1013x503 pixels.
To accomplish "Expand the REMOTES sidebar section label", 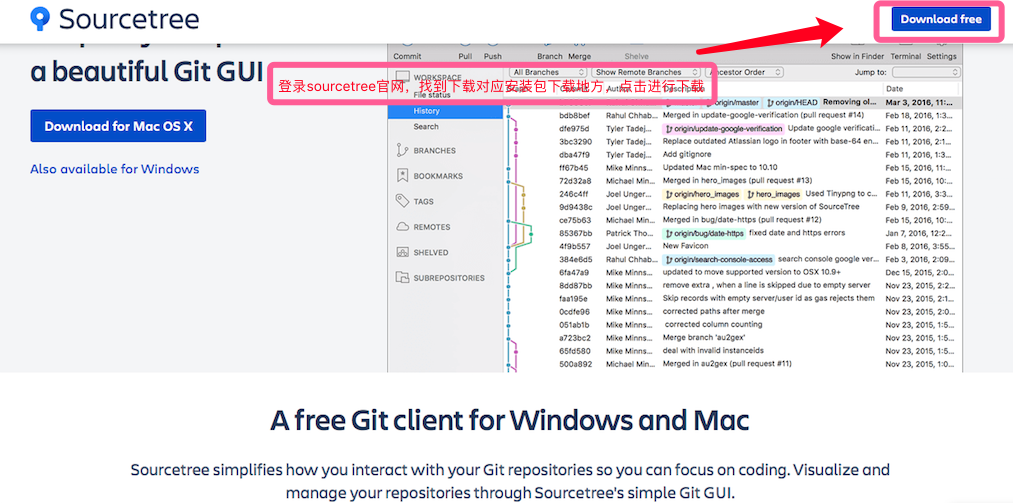I will (432, 227).
